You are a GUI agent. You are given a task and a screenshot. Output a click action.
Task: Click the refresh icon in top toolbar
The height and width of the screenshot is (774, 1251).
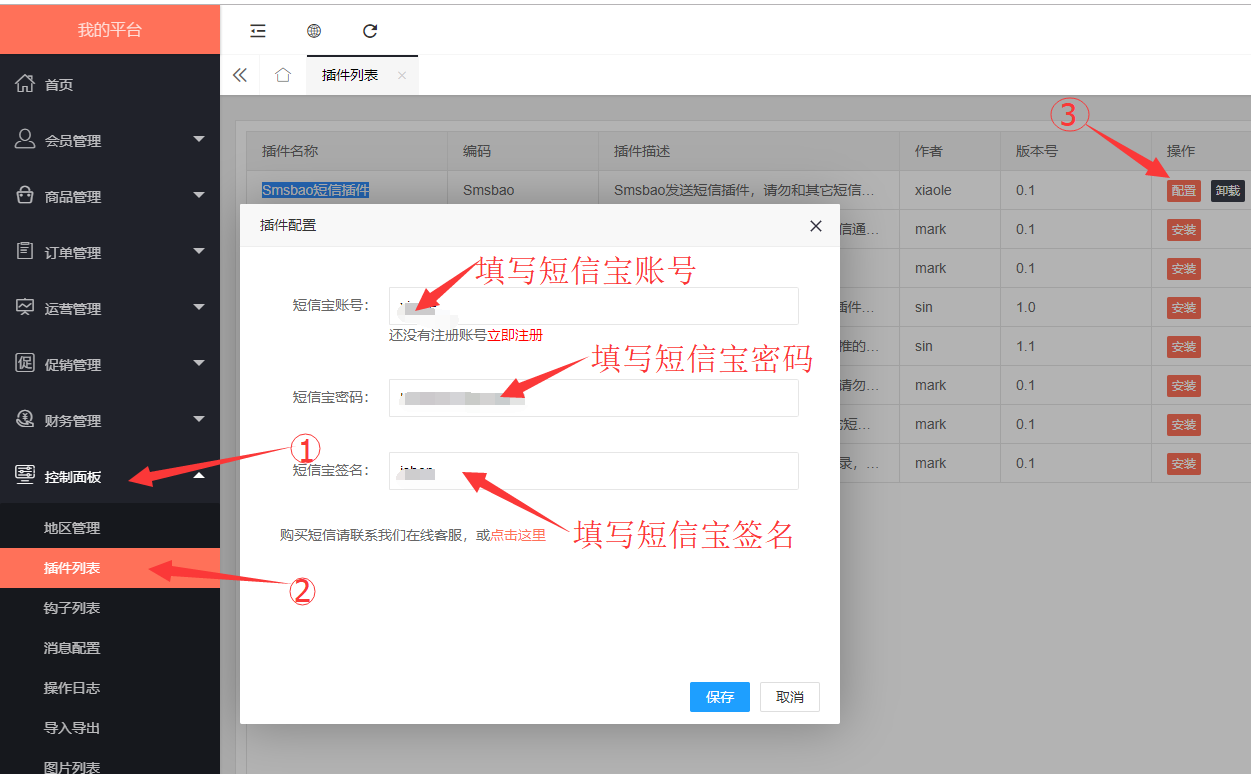pyautogui.click(x=370, y=31)
